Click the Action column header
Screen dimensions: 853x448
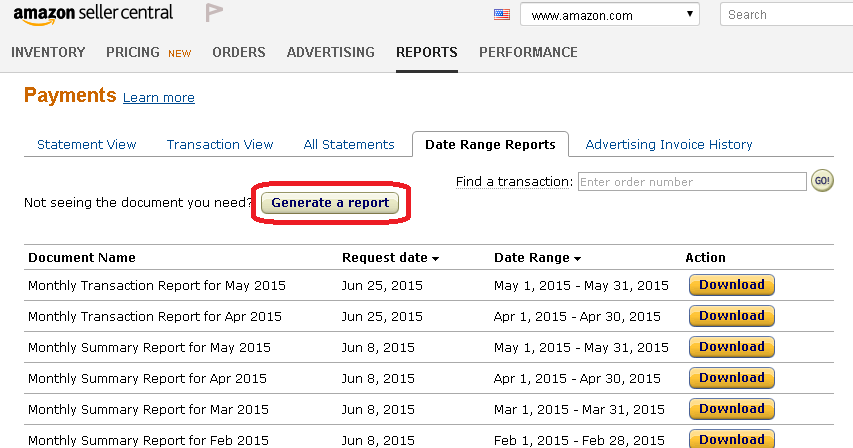705,258
